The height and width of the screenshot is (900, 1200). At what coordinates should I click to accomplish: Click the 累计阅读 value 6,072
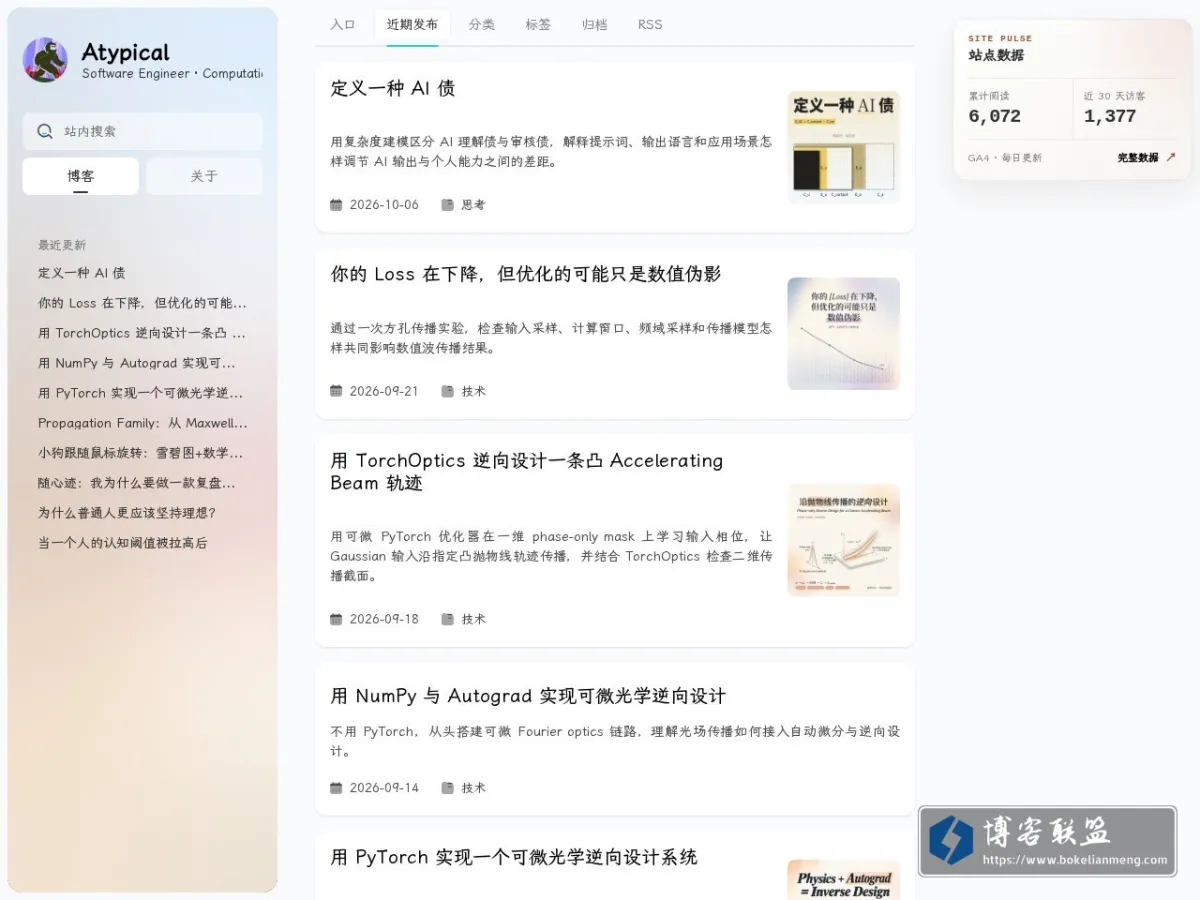click(x=995, y=116)
